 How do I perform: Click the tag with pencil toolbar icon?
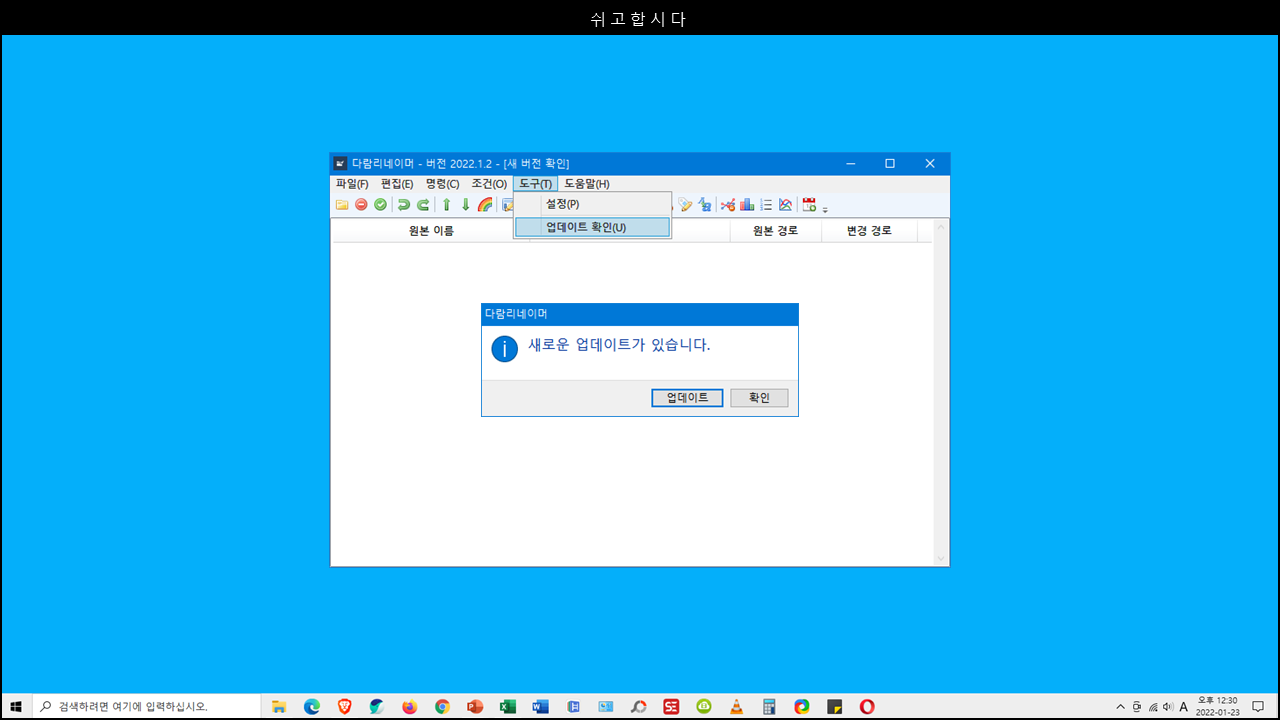coord(685,205)
